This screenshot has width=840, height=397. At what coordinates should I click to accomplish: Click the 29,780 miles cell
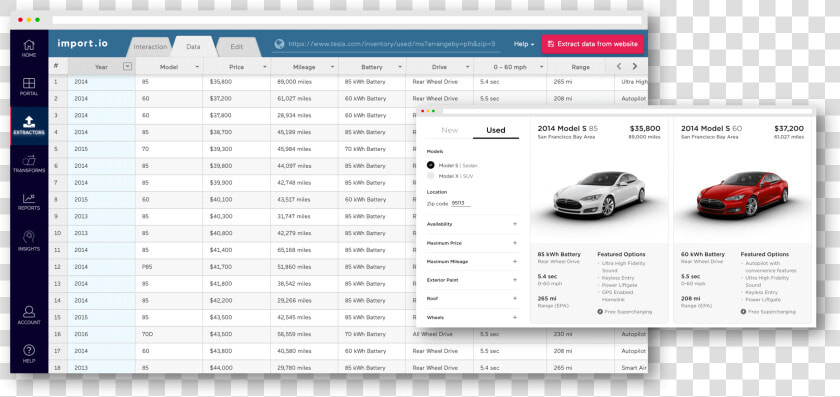[304, 368]
